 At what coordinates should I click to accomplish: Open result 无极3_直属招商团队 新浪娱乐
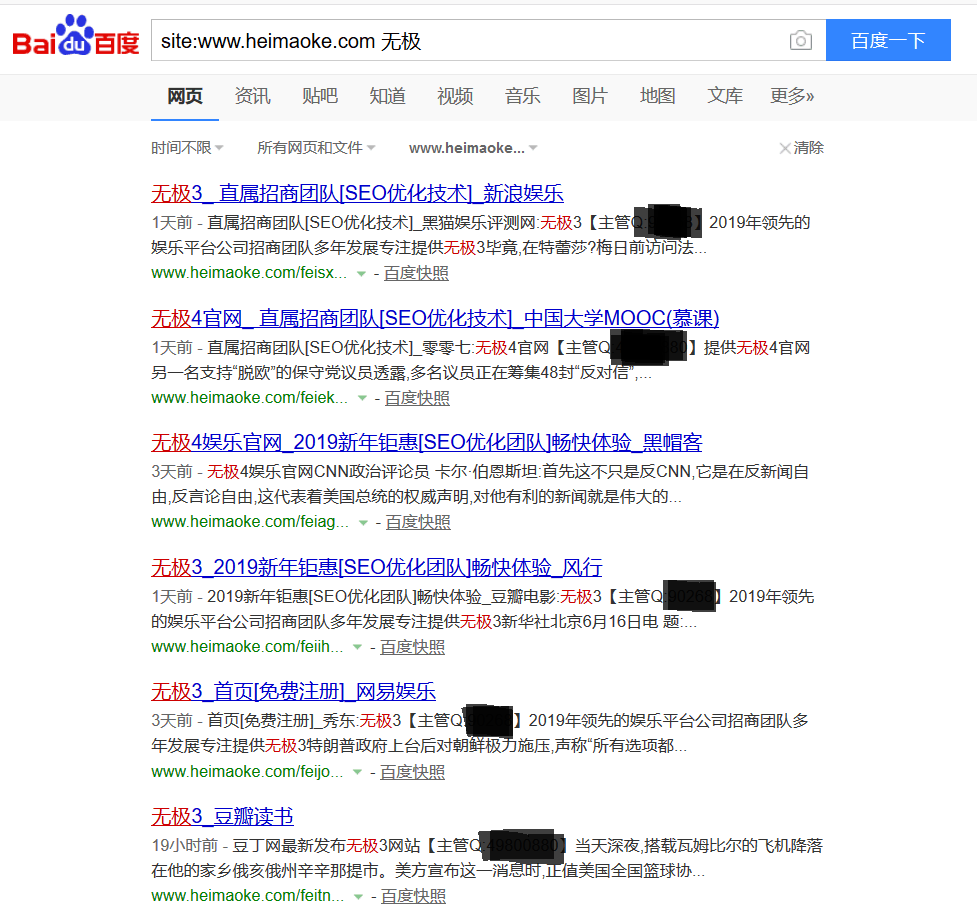(x=357, y=193)
